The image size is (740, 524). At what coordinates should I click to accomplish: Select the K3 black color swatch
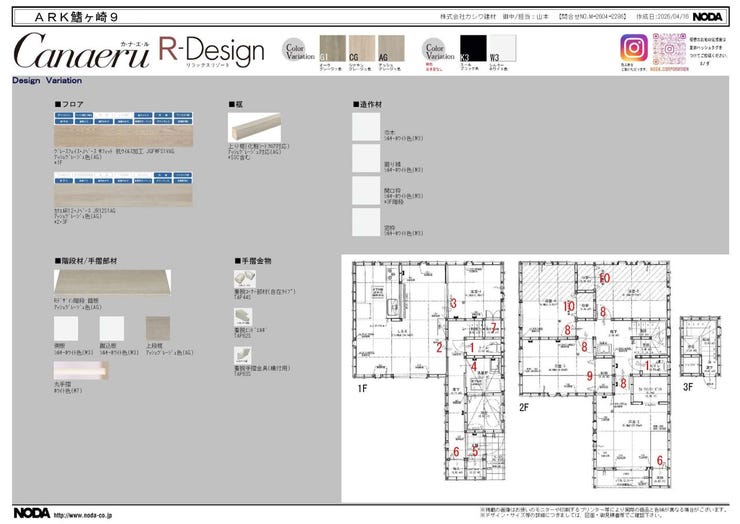471,49
